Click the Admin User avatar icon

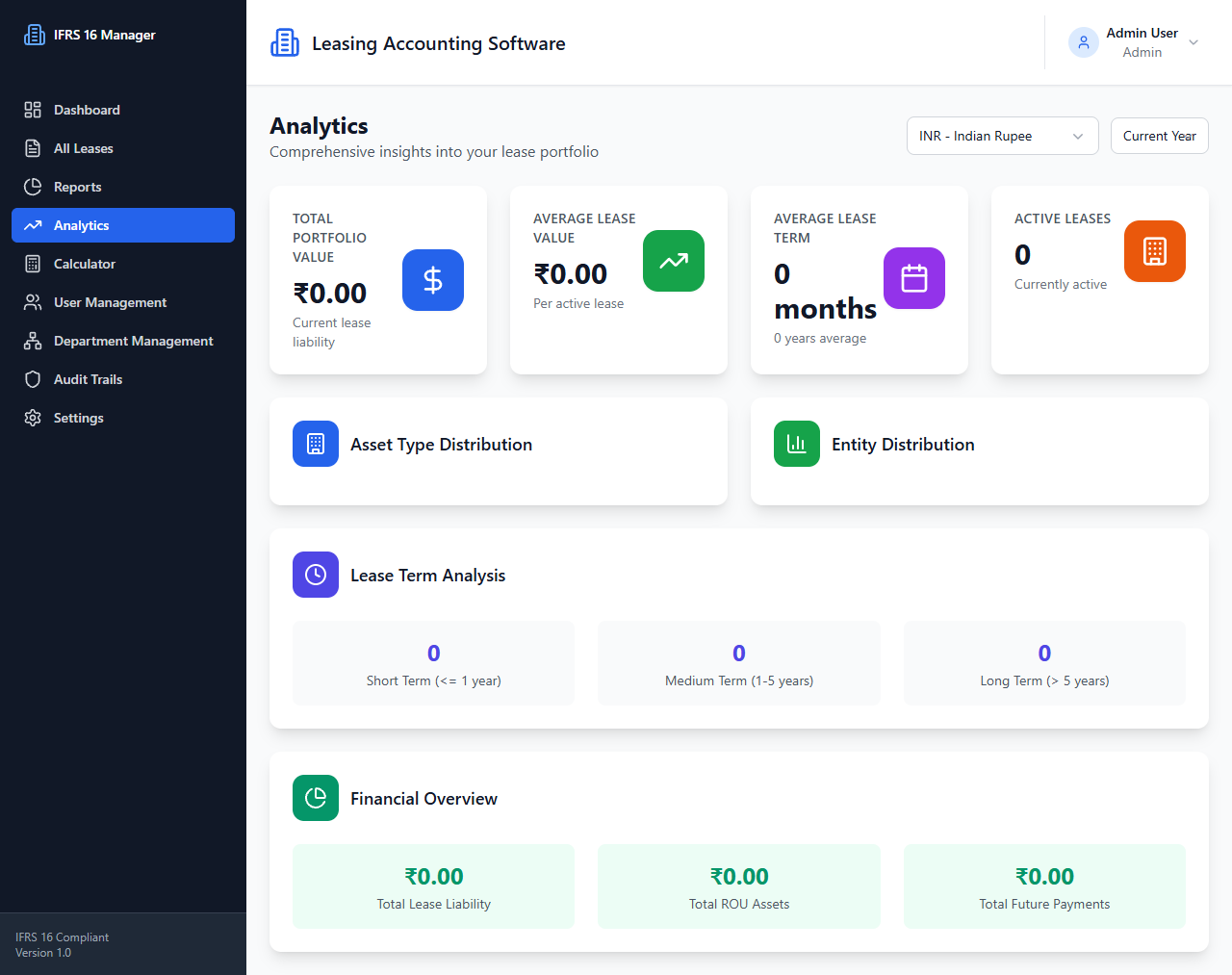click(x=1084, y=42)
